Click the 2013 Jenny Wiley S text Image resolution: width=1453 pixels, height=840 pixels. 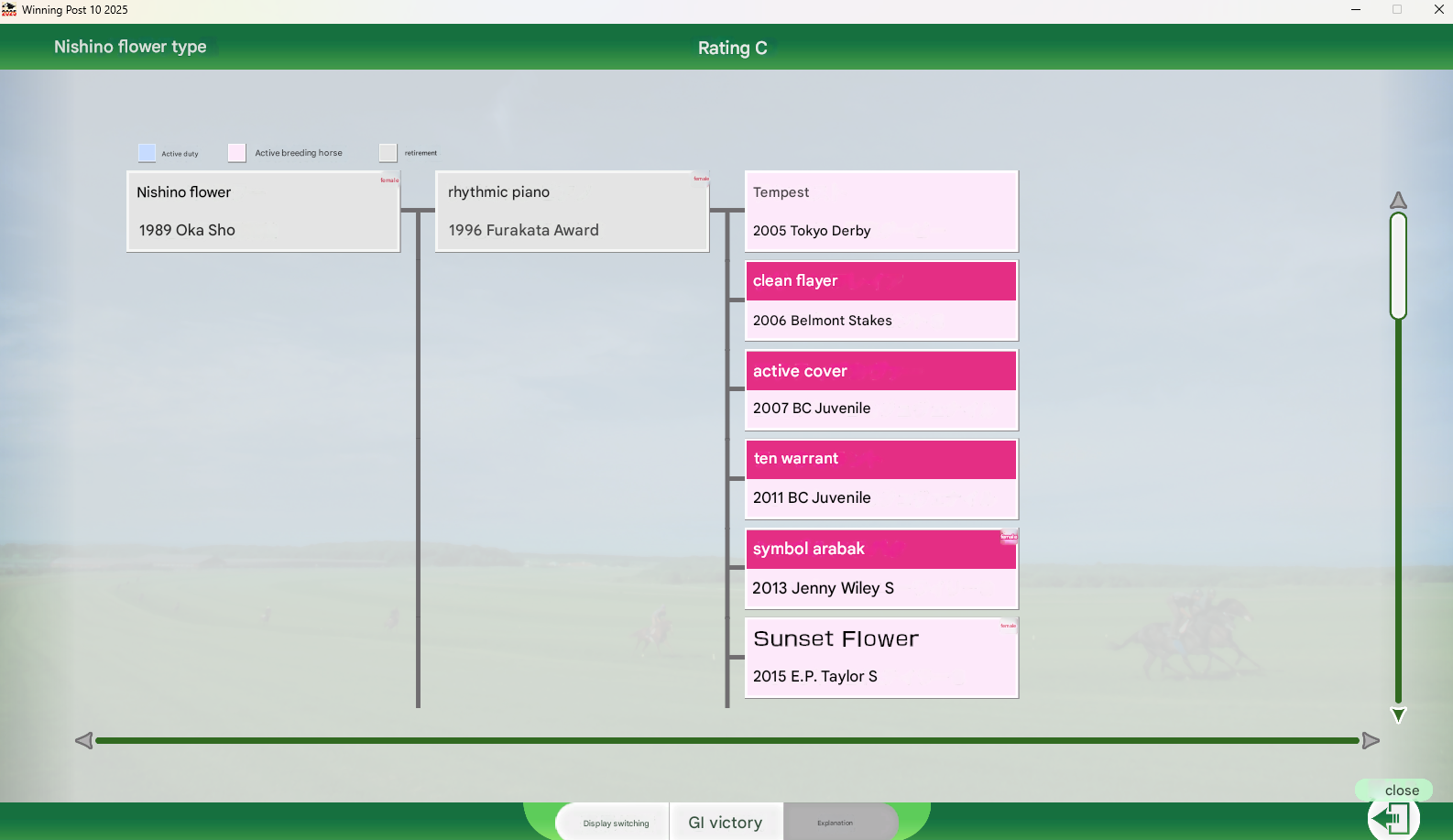(x=823, y=588)
